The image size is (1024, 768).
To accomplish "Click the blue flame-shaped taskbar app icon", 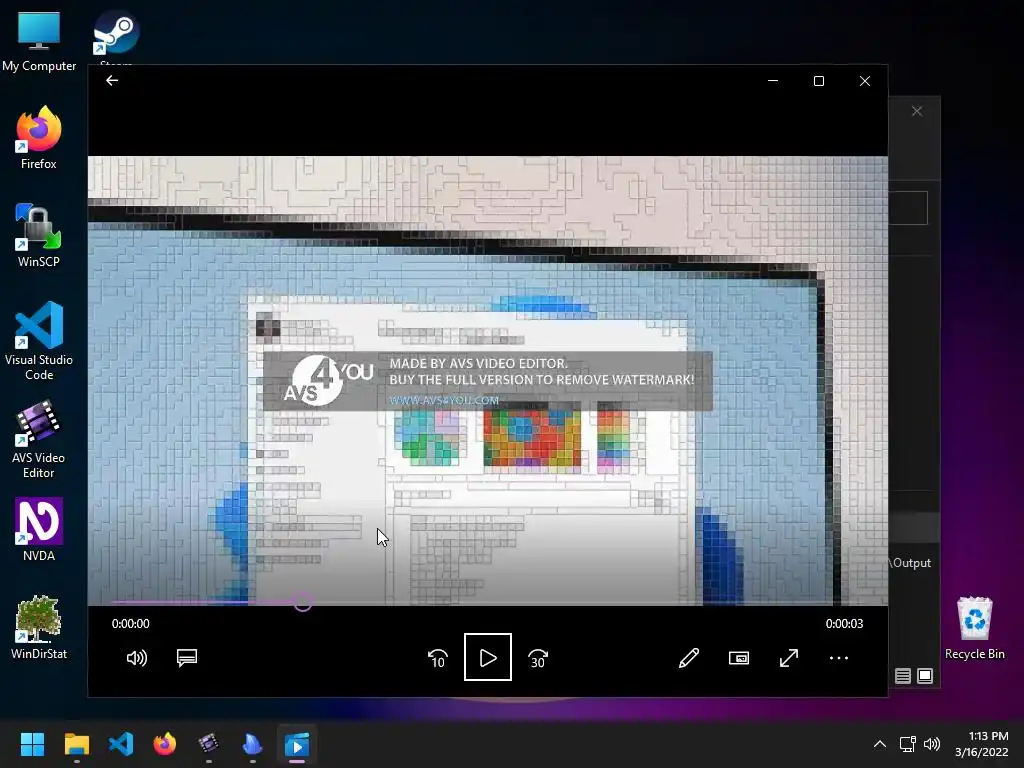I will point(253,744).
